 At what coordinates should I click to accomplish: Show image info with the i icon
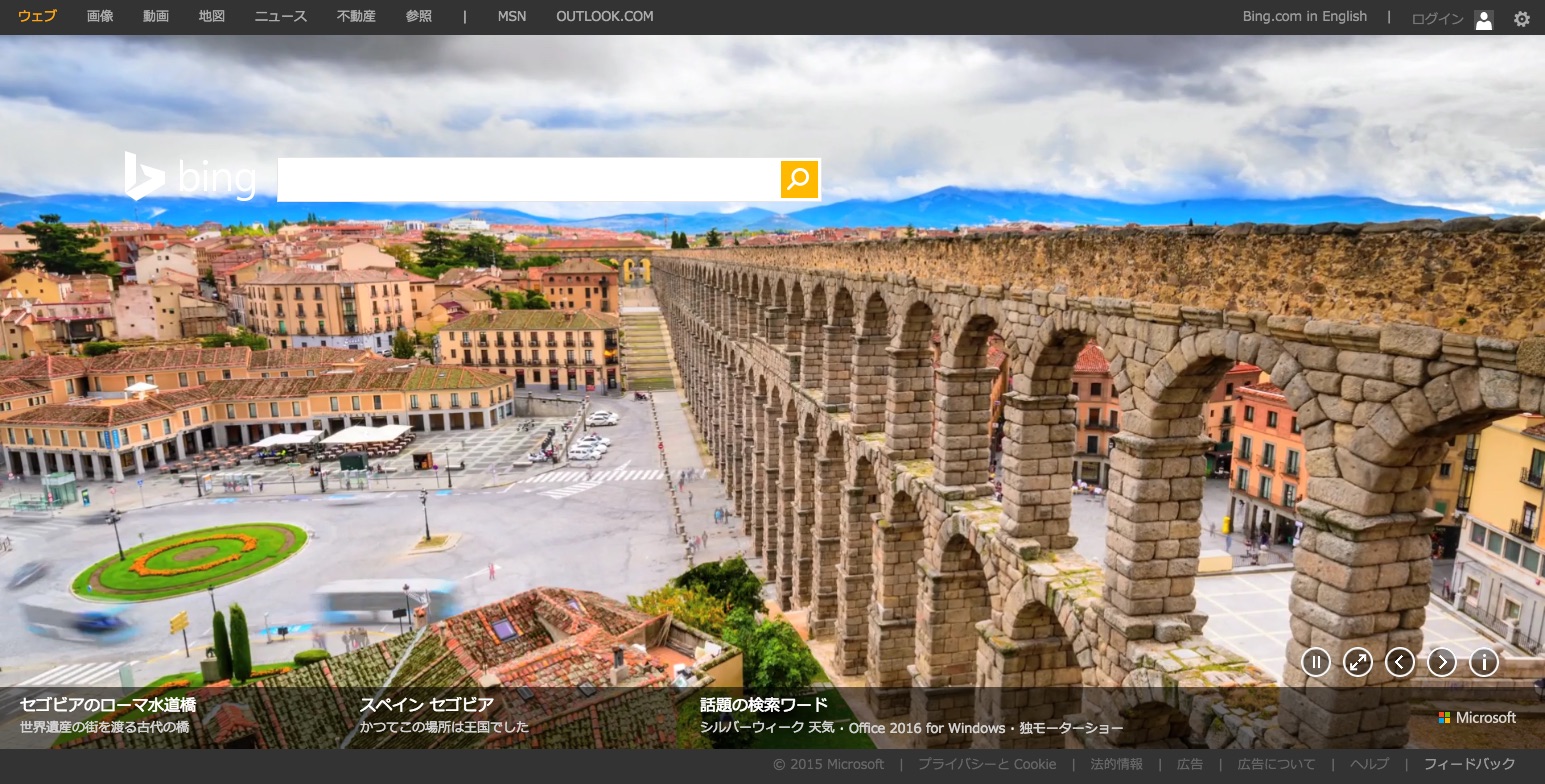point(1483,662)
